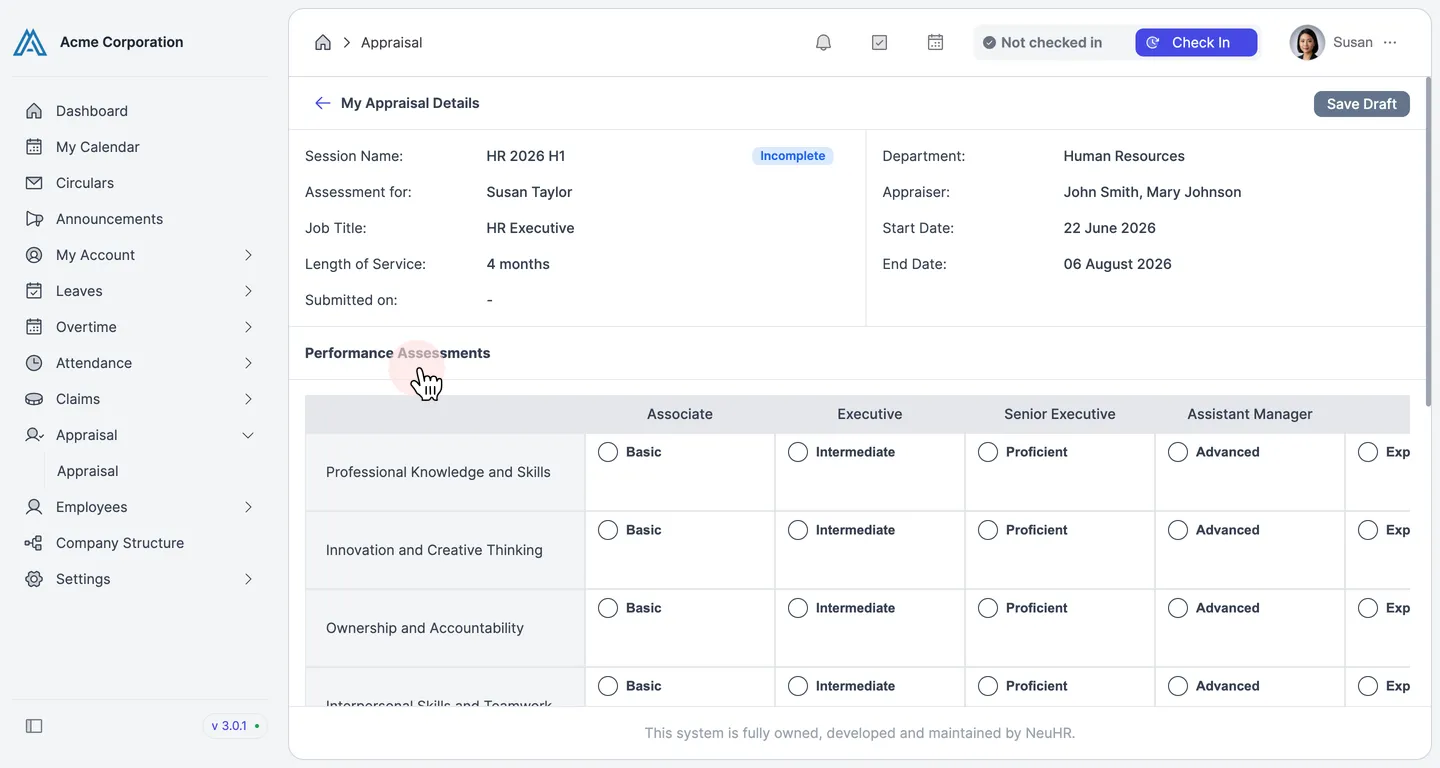Click the appraiser names John Smith, Mary Johnson
The image size is (1440, 768).
pyautogui.click(x=1152, y=192)
